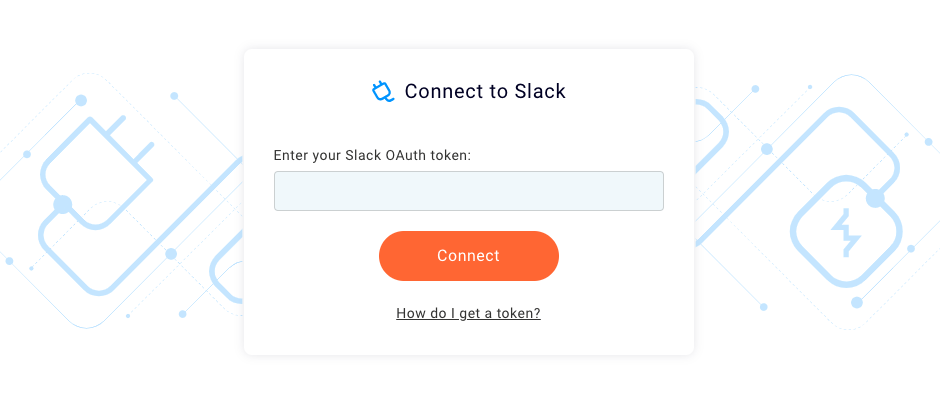Click the word "token?" in the help link
This screenshot has width=940, height=404.
[517, 313]
